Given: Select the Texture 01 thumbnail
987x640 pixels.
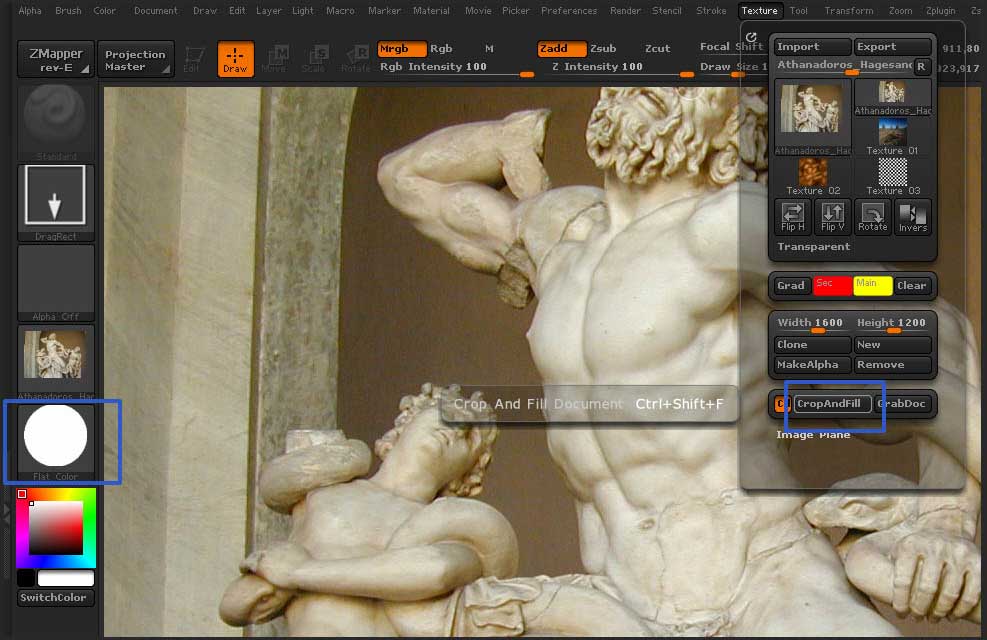Looking at the screenshot, I should tap(893, 134).
